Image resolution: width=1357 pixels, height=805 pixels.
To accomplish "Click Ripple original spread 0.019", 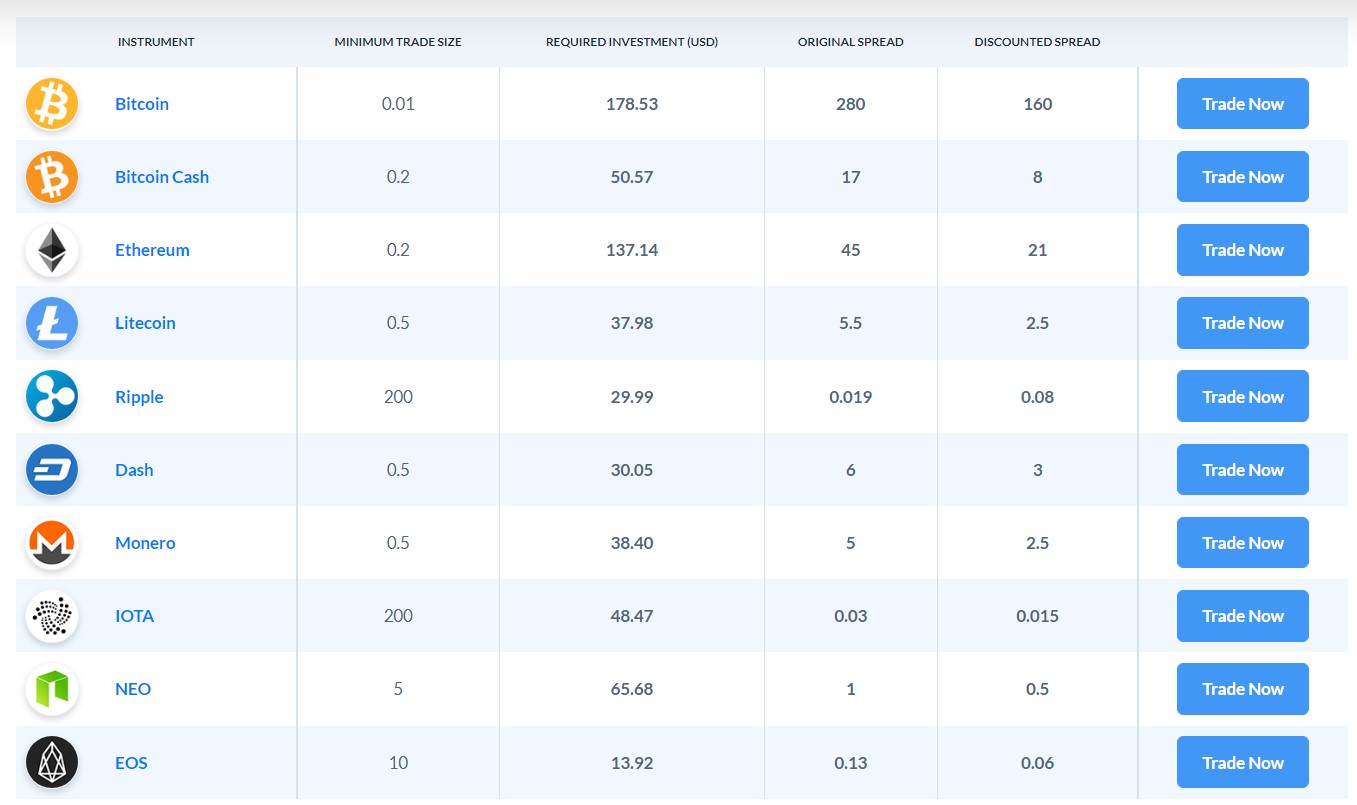I will 851,397.
